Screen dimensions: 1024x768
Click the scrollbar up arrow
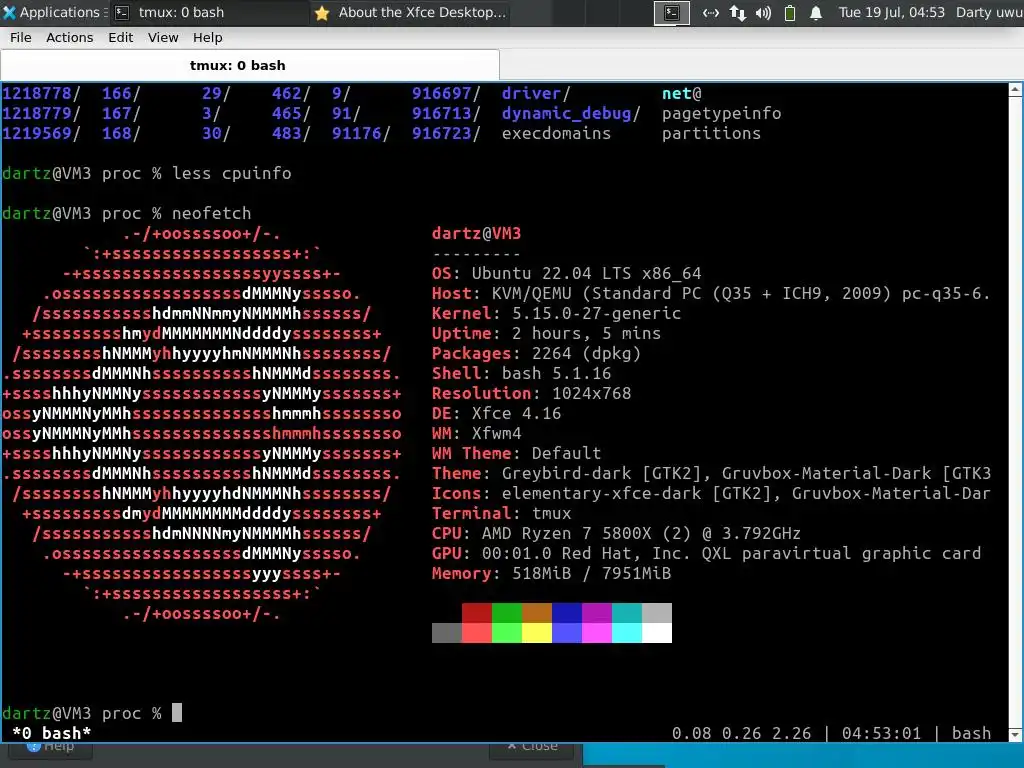(x=1016, y=90)
